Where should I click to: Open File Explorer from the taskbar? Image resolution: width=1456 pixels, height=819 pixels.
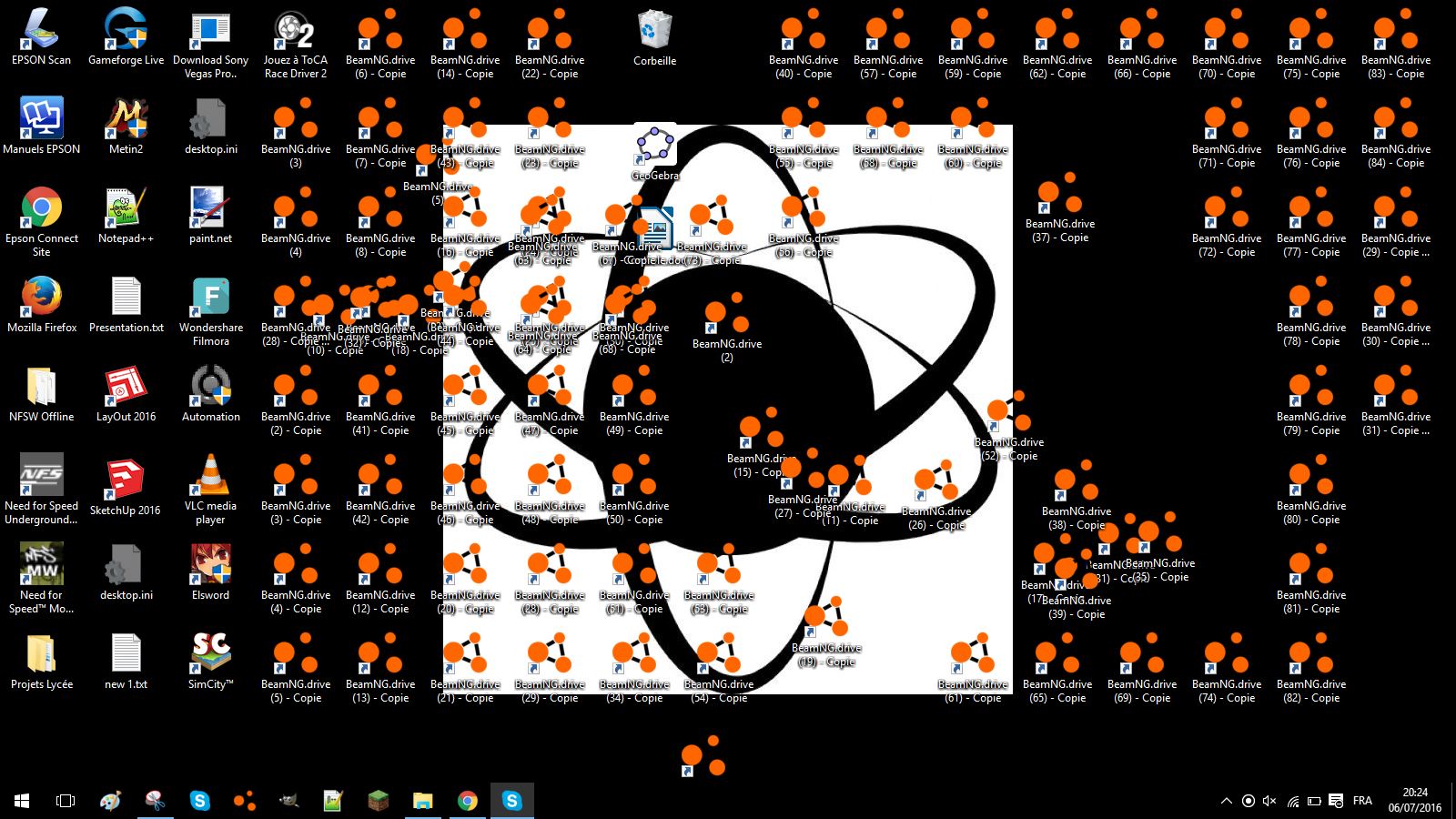tap(422, 801)
